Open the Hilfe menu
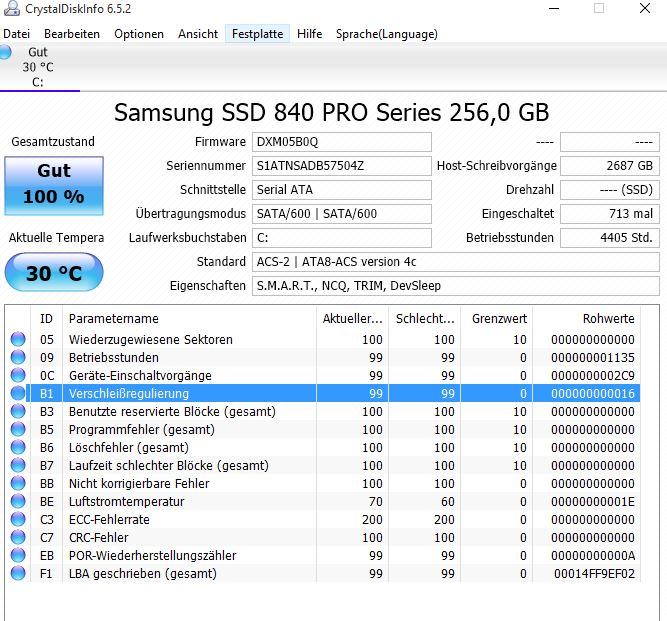The width and height of the screenshot is (667, 621). point(309,34)
